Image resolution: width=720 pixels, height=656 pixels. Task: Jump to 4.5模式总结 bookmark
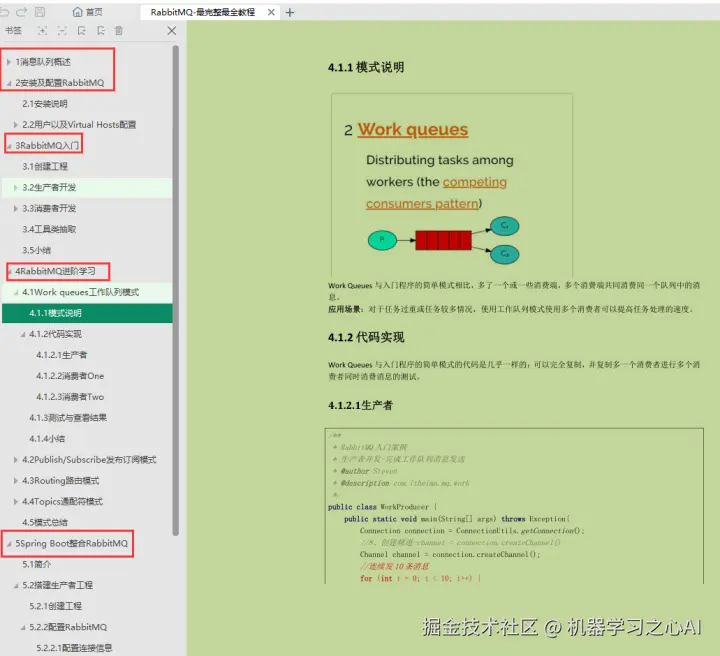[45, 522]
